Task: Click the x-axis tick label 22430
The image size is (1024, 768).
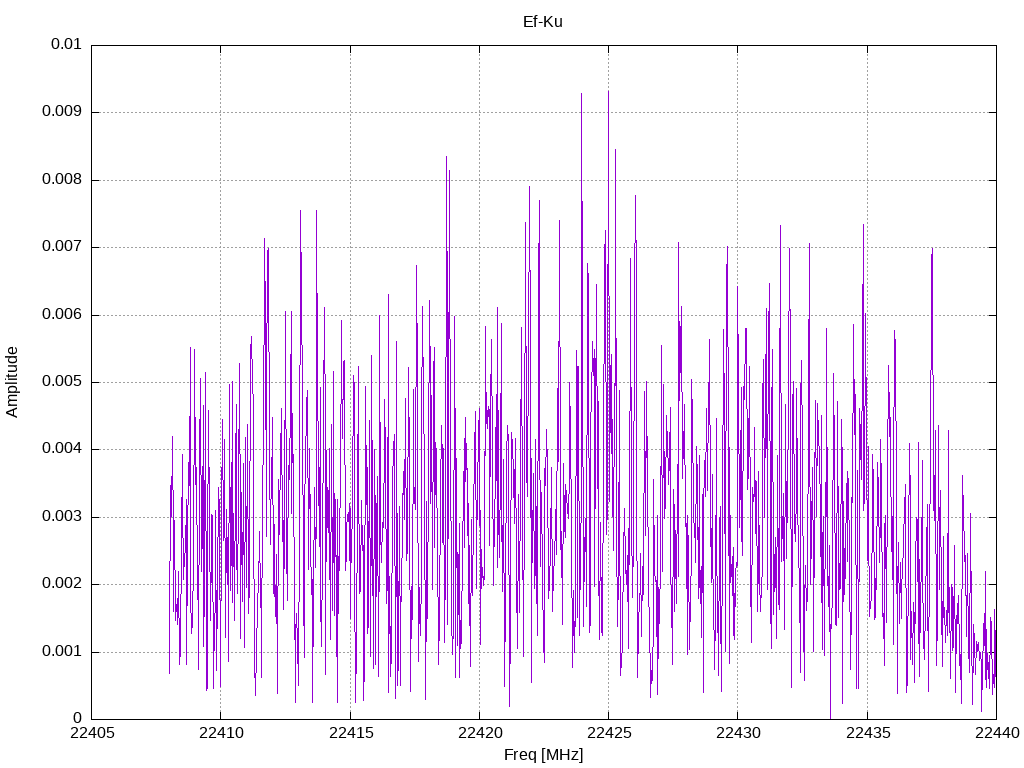Action: [x=739, y=733]
